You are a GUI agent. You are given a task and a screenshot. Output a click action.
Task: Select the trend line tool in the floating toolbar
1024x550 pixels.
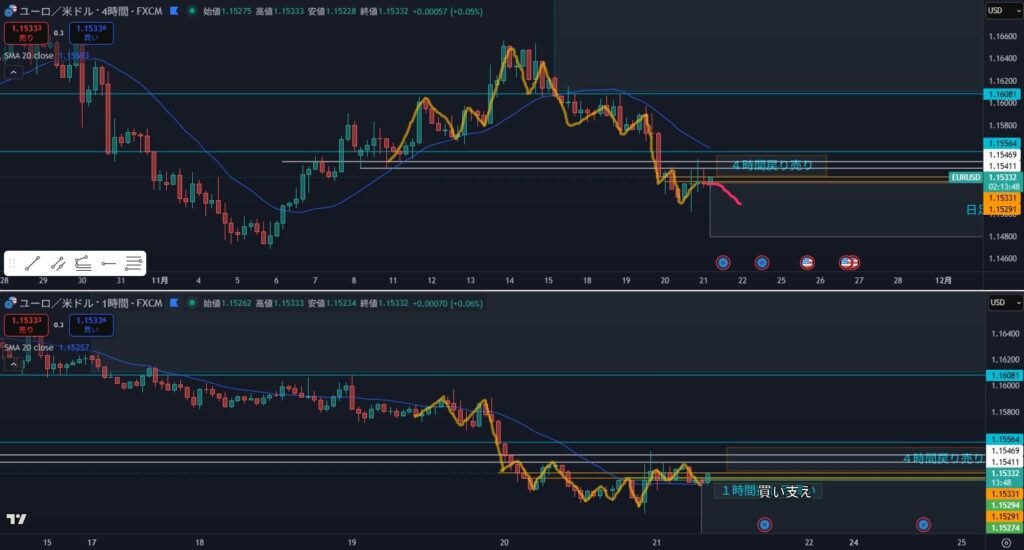click(33, 263)
